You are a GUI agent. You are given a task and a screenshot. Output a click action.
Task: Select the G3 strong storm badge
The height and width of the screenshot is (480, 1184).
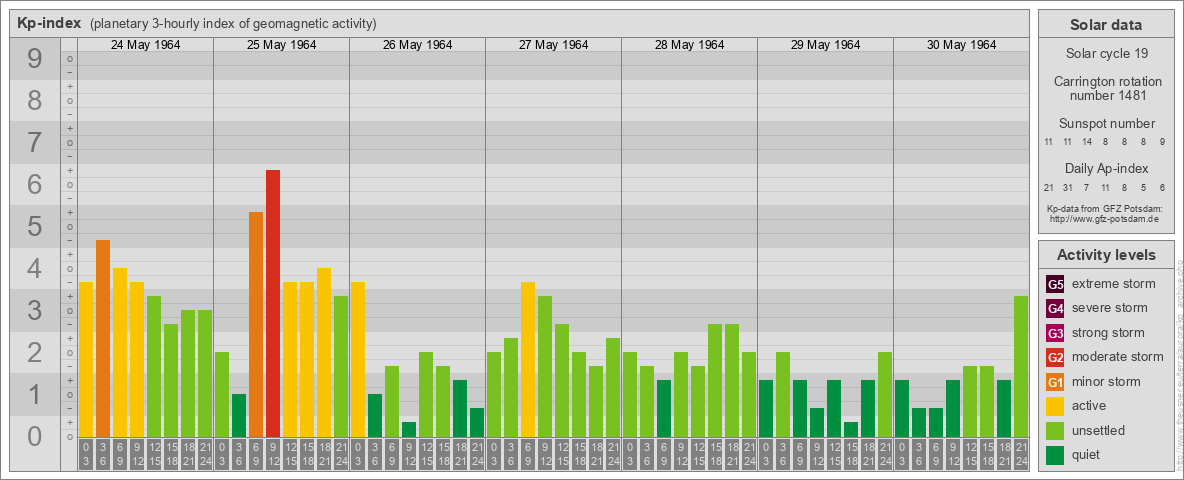(1055, 333)
